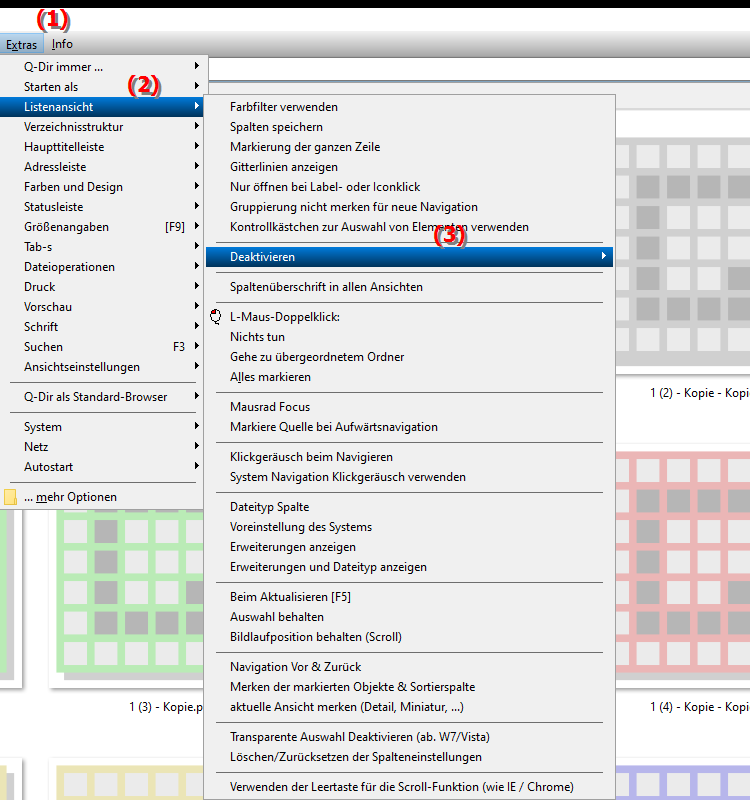Toggle Spalten speichern
The height and width of the screenshot is (800, 750).
(409, 127)
